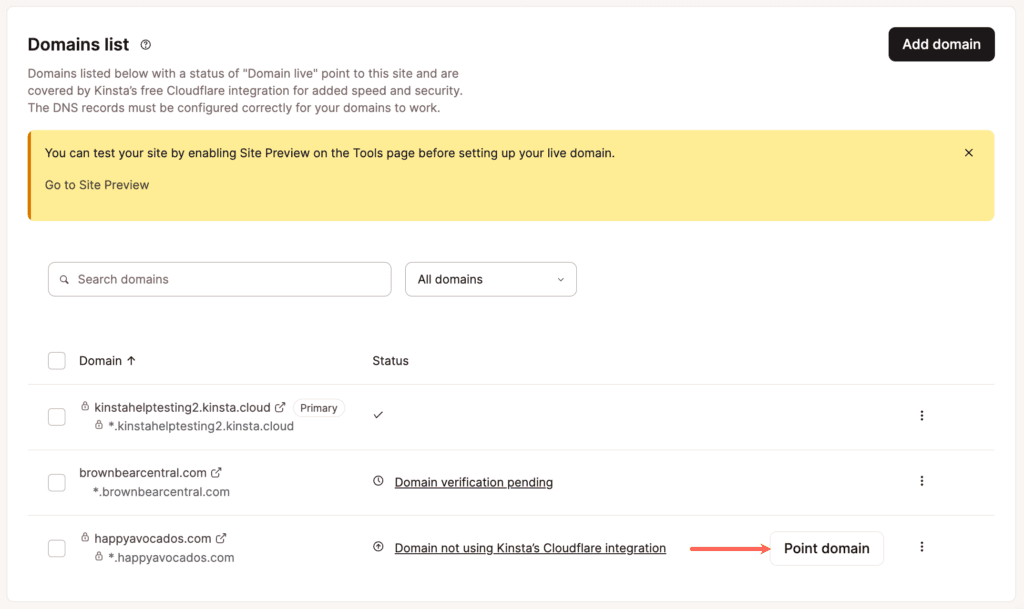The image size is (1024, 609).
Task: Open Domain not using Kinsta's Cloudflare integration link
Action: 530,548
